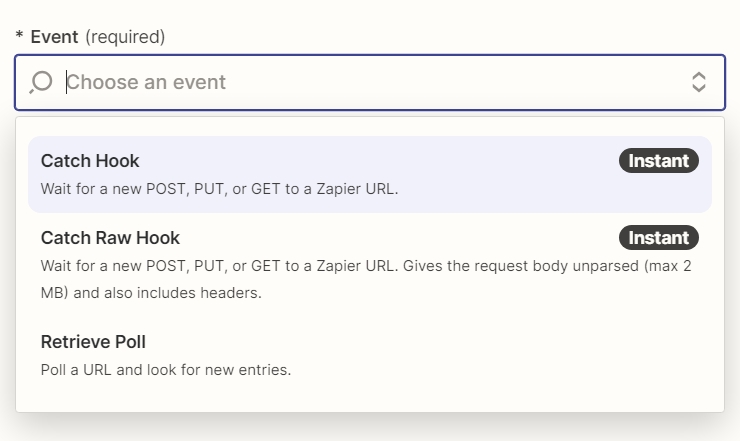The height and width of the screenshot is (441, 740).
Task: Focus the Choose an event input
Action: [x=370, y=82]
